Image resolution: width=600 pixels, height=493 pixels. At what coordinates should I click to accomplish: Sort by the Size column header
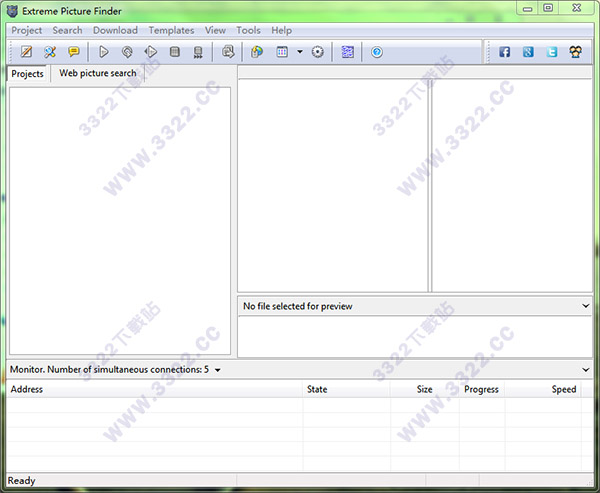(425, 389)
